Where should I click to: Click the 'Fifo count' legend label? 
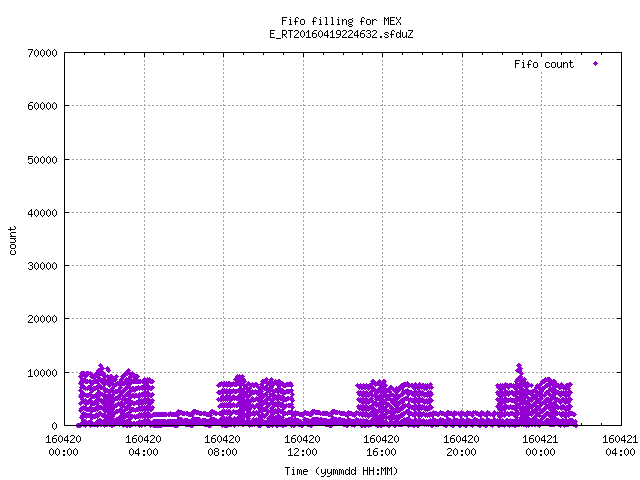point(544,64)
